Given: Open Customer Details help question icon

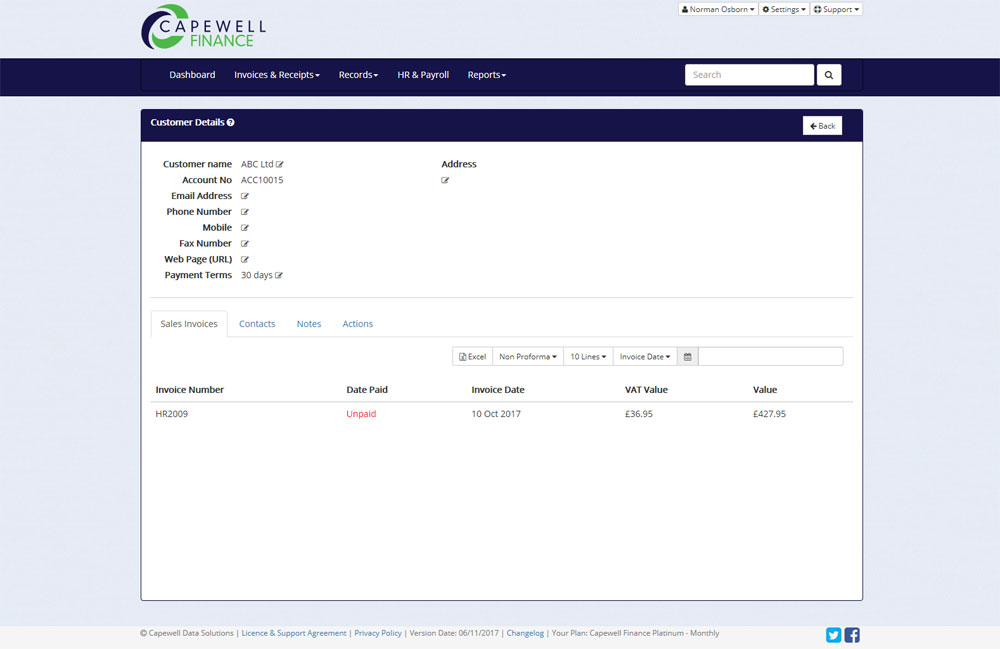Looking at the screenshot, I should click(x=231, y=122).
